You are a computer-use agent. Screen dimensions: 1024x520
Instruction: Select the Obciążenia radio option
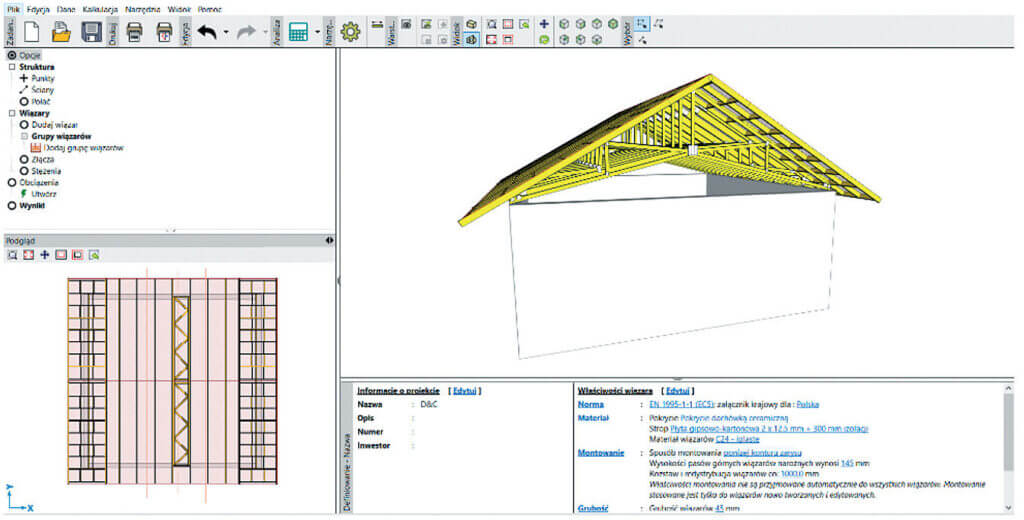(12, 182)
